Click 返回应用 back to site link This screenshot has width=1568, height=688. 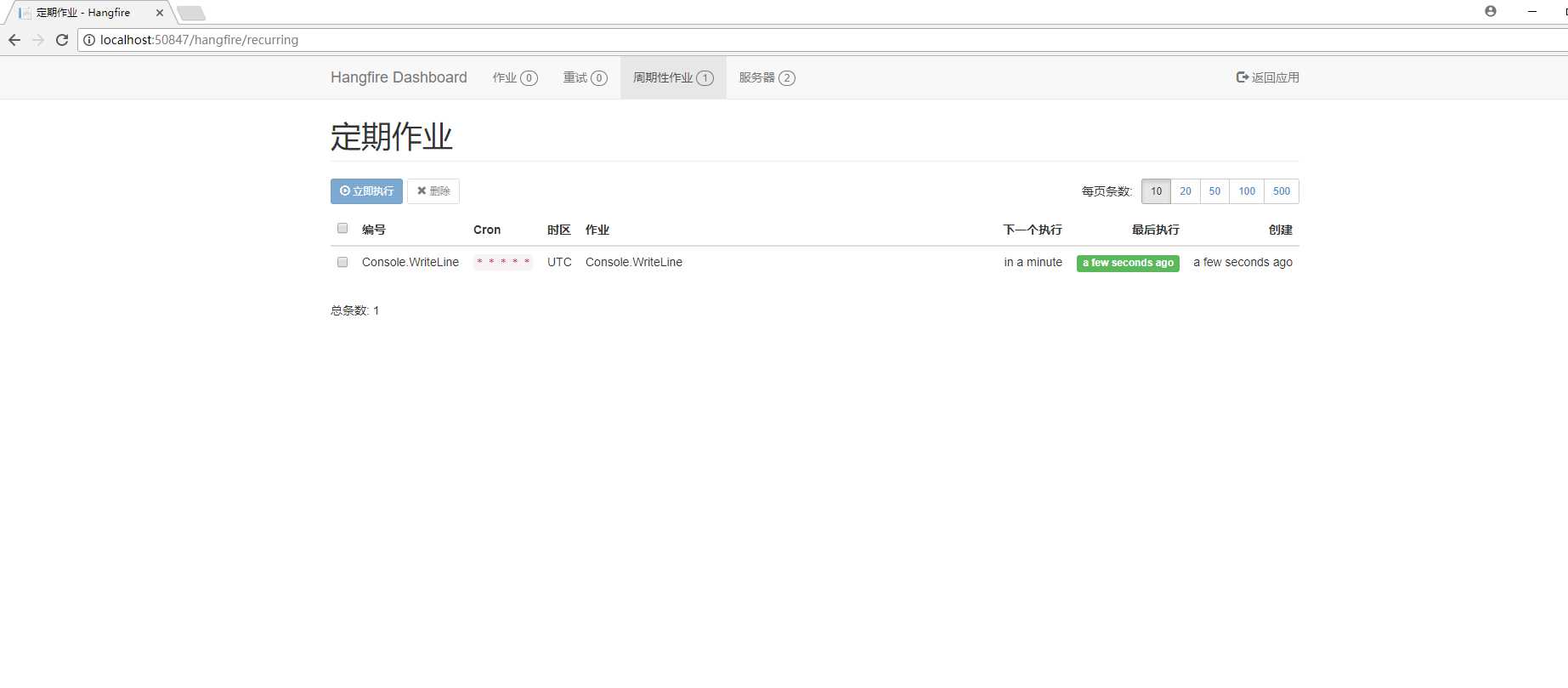1267,77
